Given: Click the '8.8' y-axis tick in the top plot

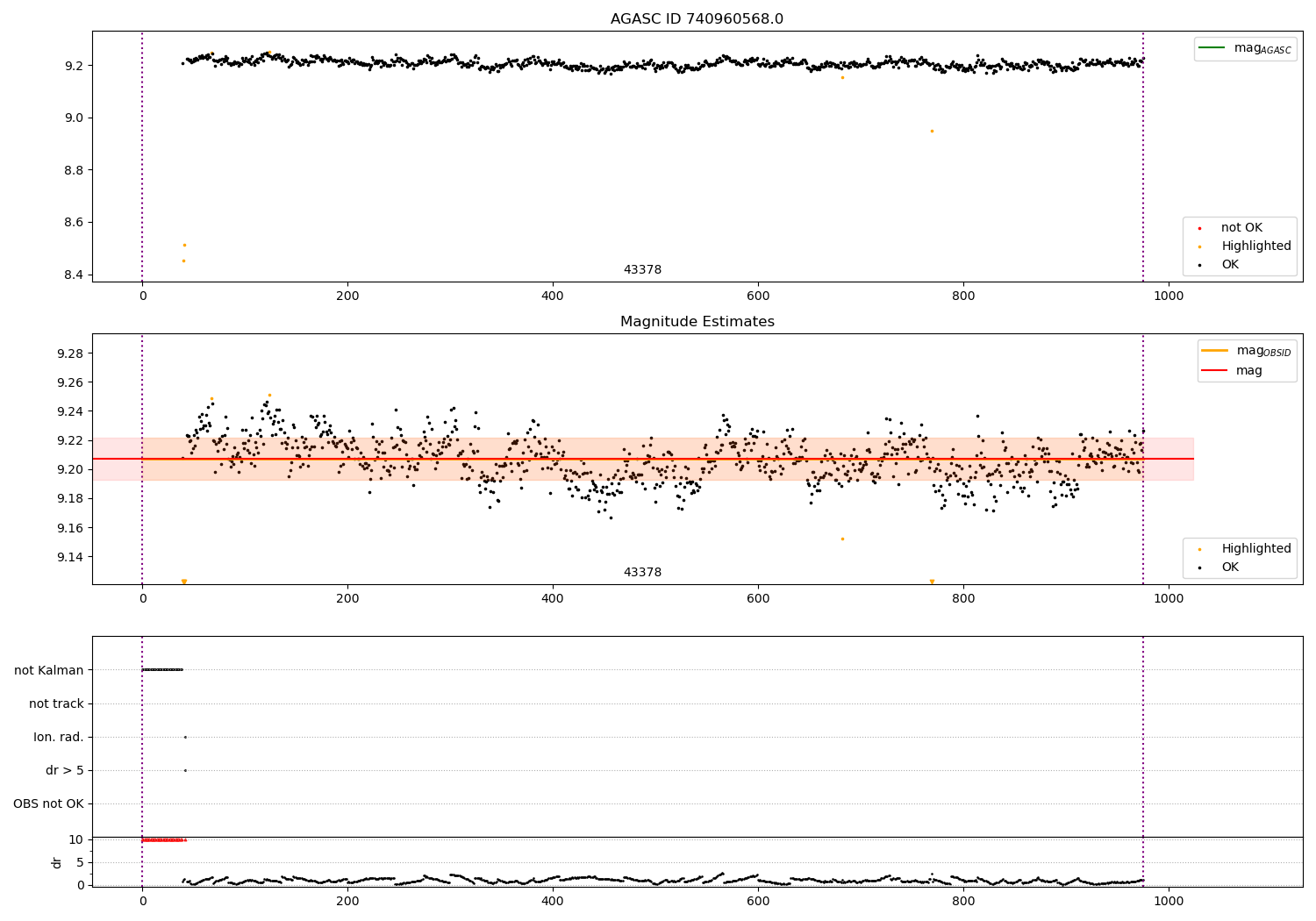Looking at the screenshot, I should (74, 170).
